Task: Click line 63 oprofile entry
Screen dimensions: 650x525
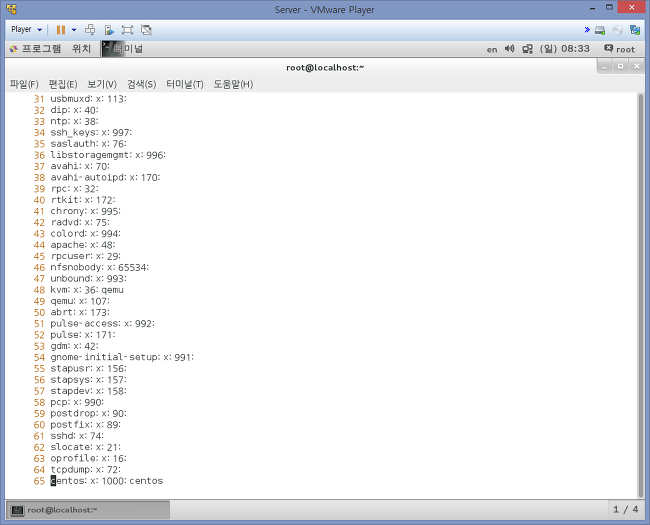Action: (x=88, y=458)
